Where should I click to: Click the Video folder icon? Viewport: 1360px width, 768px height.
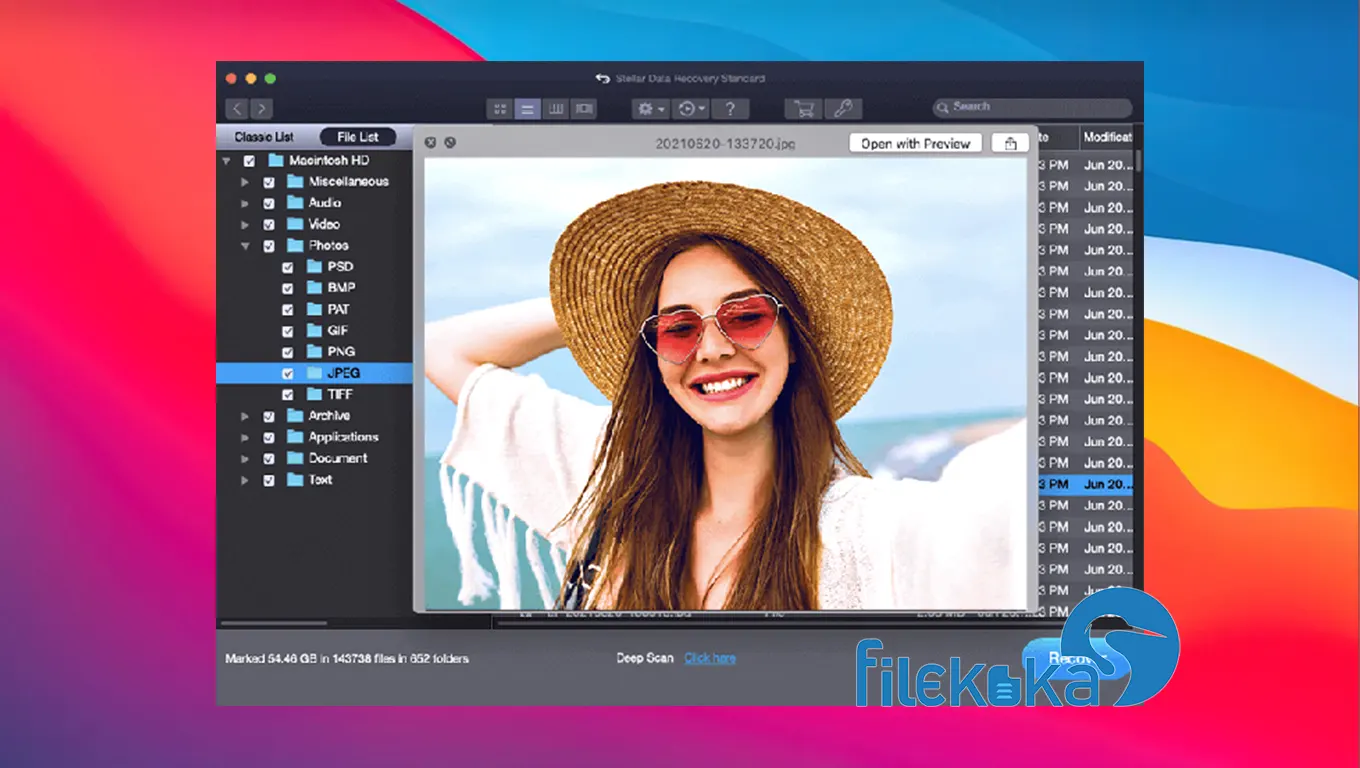tap(295, 224)
